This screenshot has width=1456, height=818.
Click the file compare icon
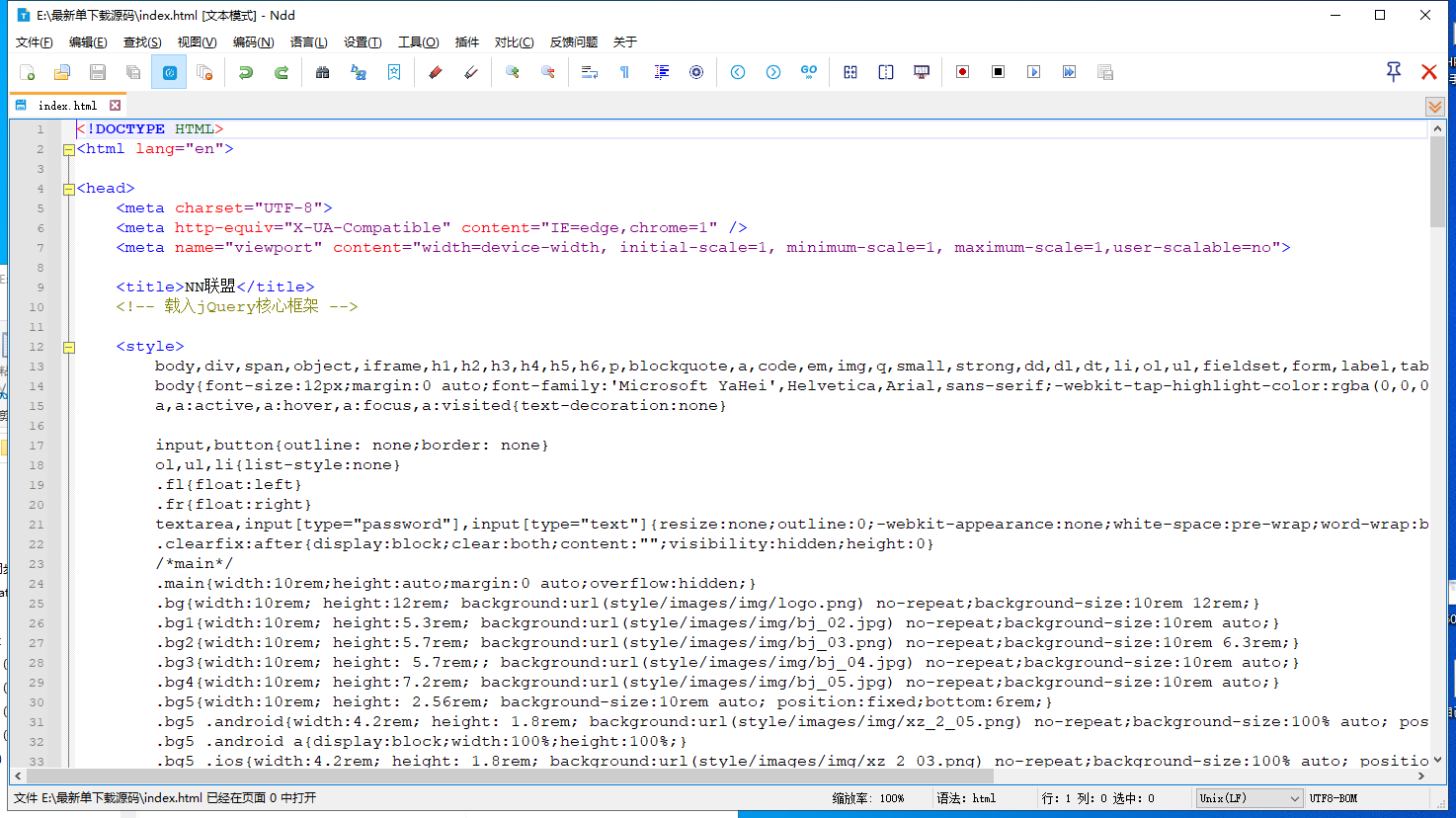850,72
